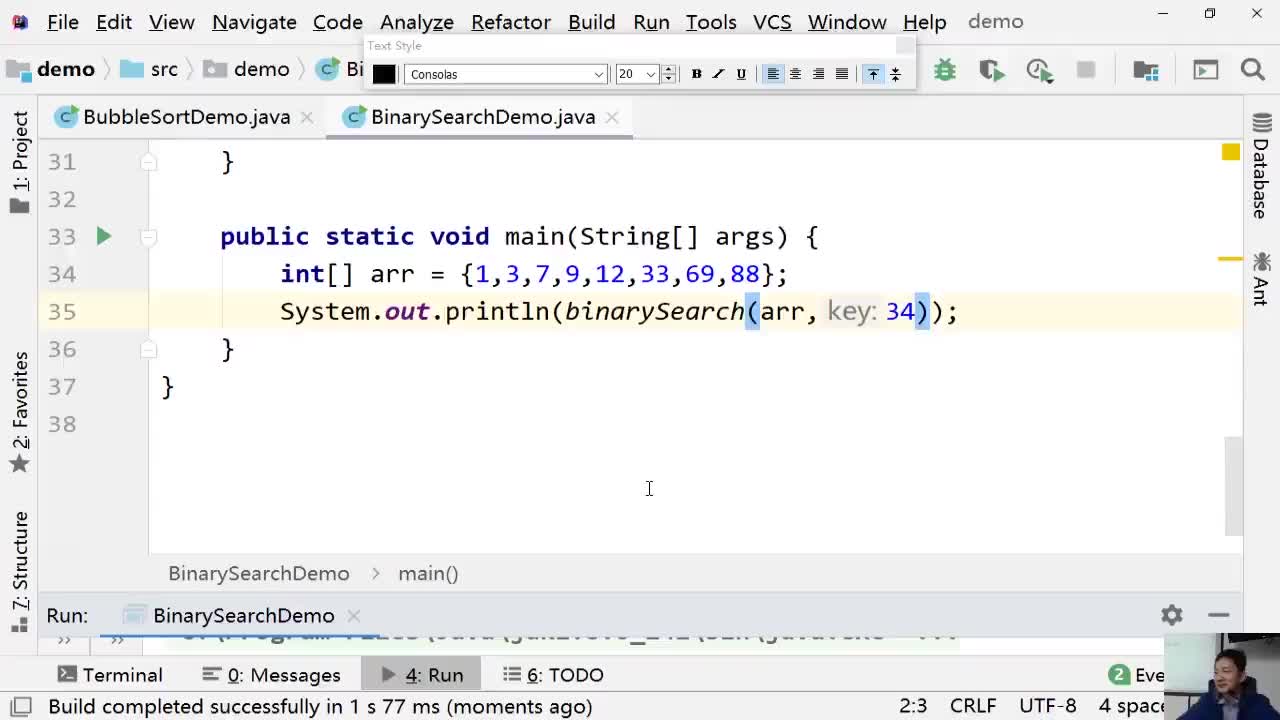Viewport: 1280px width, 720px height.
Task: Toggle Bold in Text Style bar
Action: click(x=696, y=74)
